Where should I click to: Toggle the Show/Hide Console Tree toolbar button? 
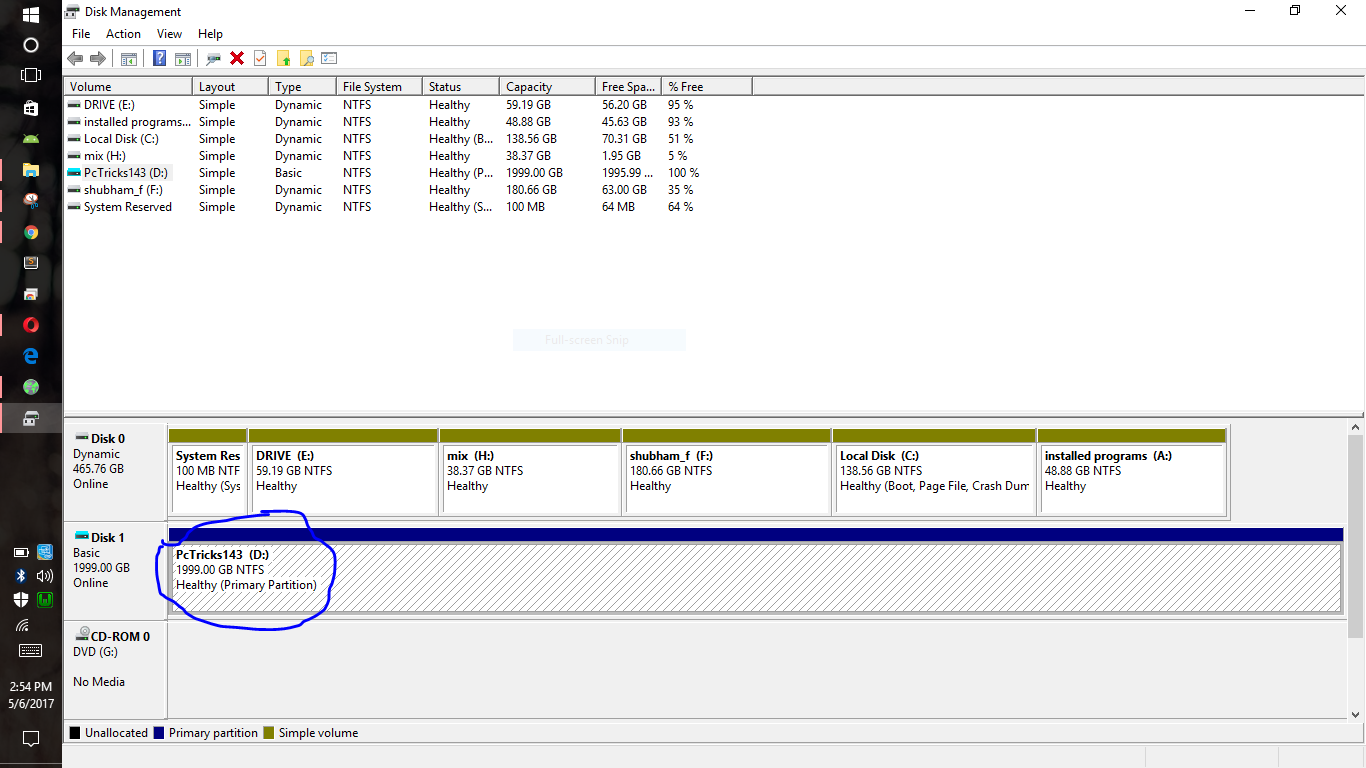(x=128, y=57)
